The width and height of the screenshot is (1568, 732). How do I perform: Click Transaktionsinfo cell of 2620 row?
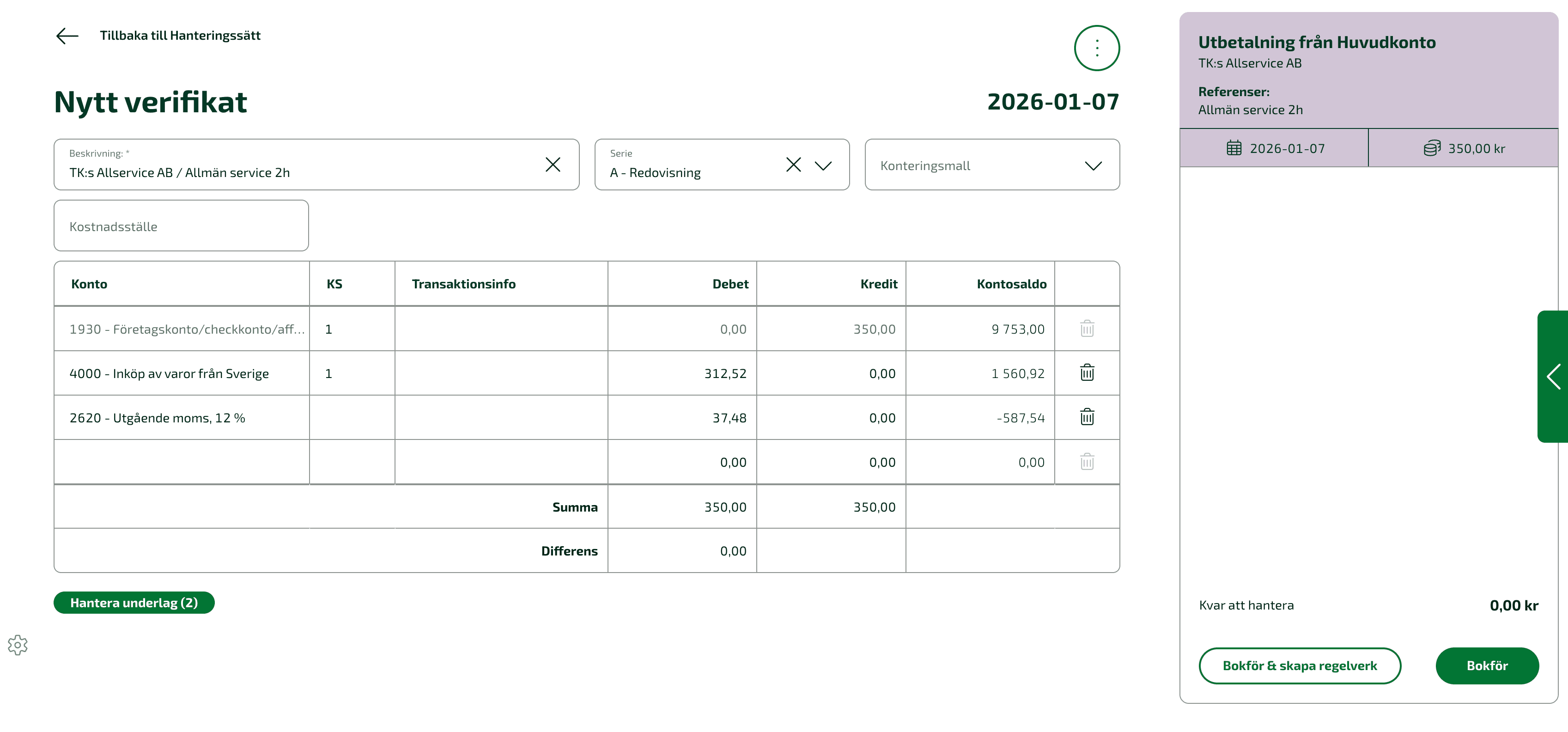pos(501,418)
